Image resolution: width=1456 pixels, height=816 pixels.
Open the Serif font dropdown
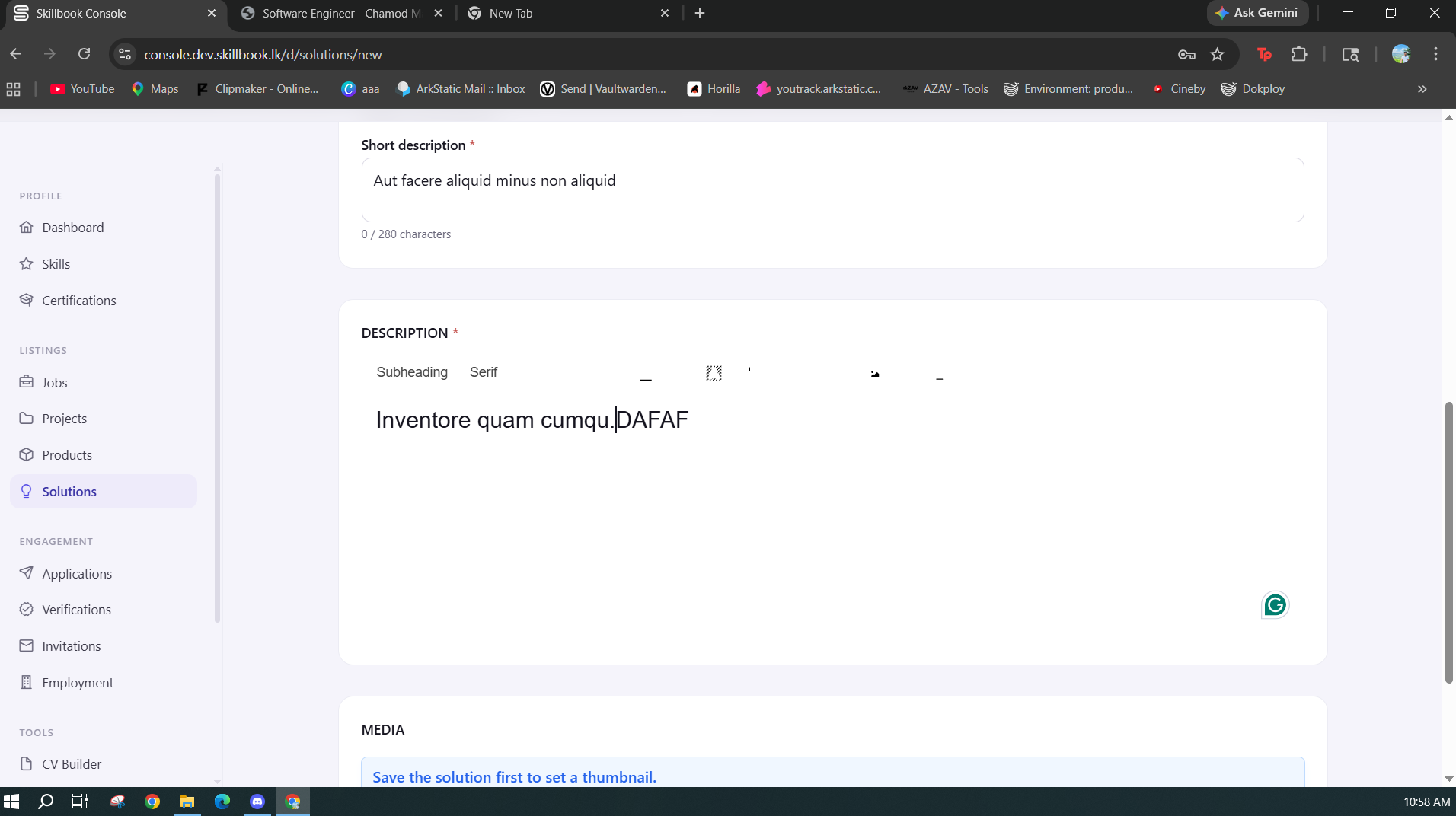pos(484,372)
